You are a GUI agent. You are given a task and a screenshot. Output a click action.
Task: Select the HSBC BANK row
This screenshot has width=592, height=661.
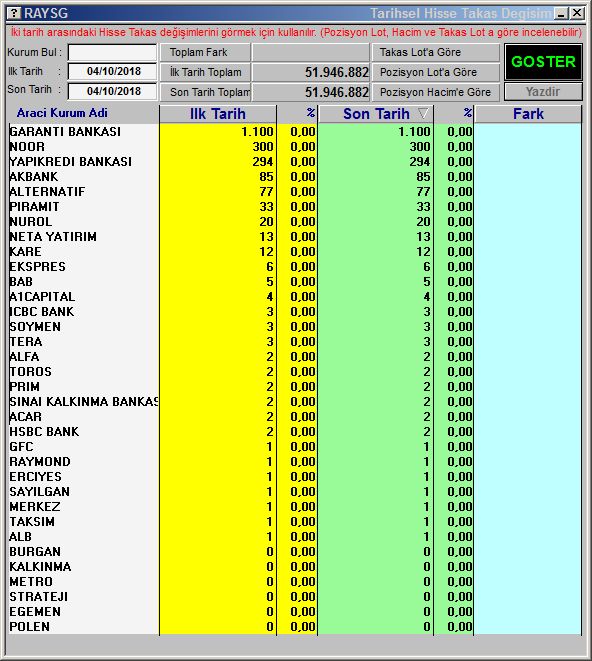pyautogui.click(x=295, y=432)
